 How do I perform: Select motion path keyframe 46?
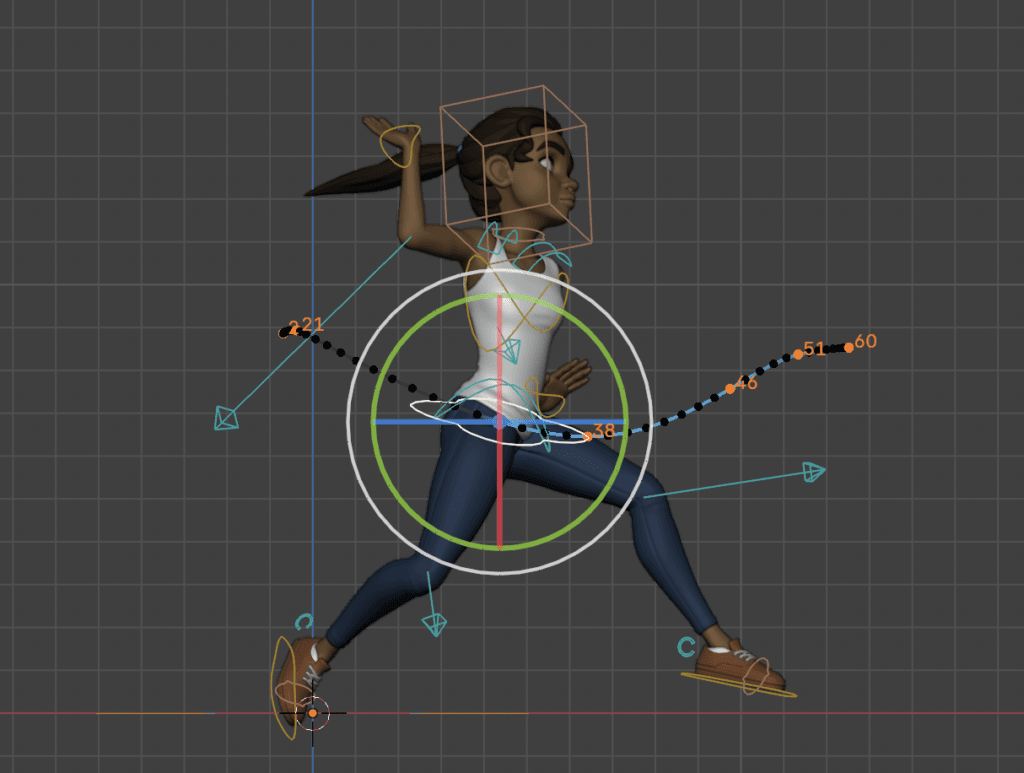(x=730, y=389)
